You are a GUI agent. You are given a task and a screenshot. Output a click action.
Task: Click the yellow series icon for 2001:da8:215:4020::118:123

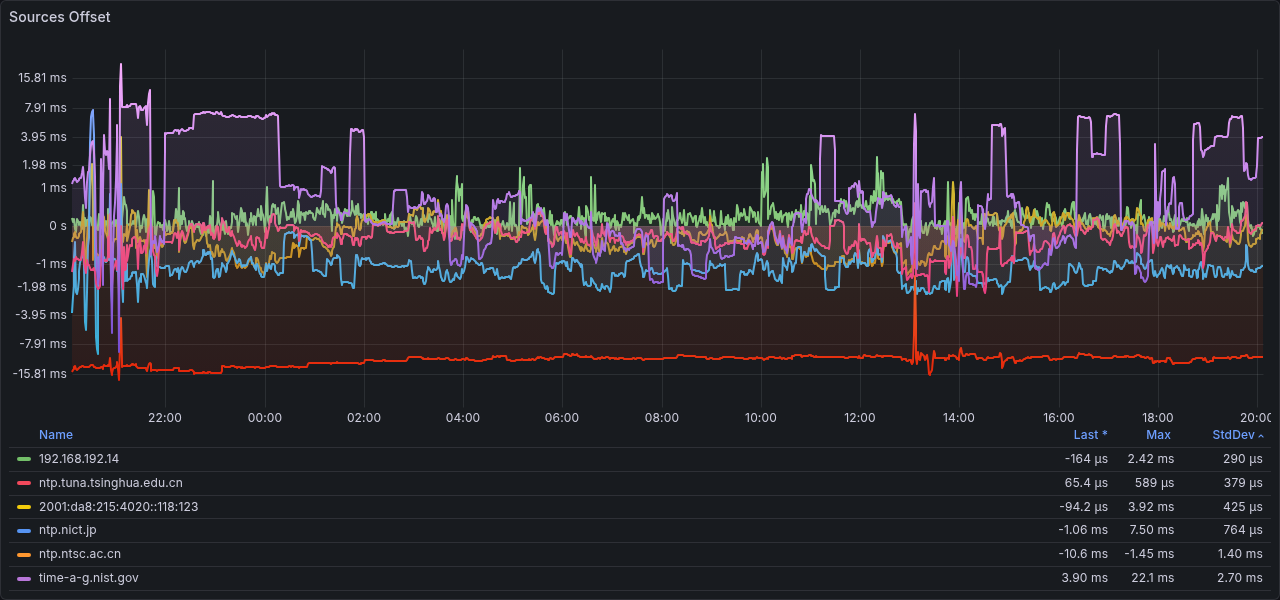coord(25,507)
